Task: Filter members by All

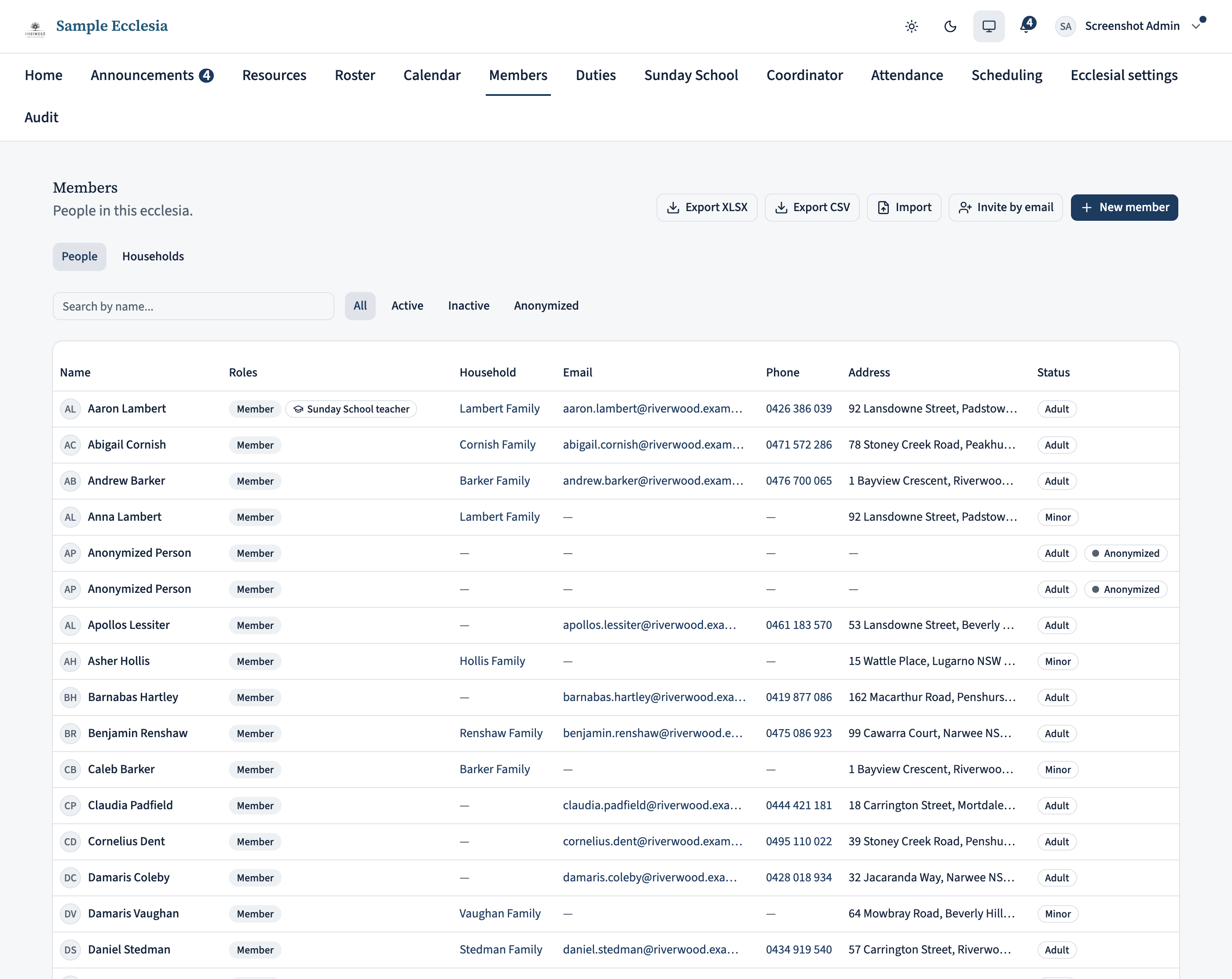Action: point(360,306)
